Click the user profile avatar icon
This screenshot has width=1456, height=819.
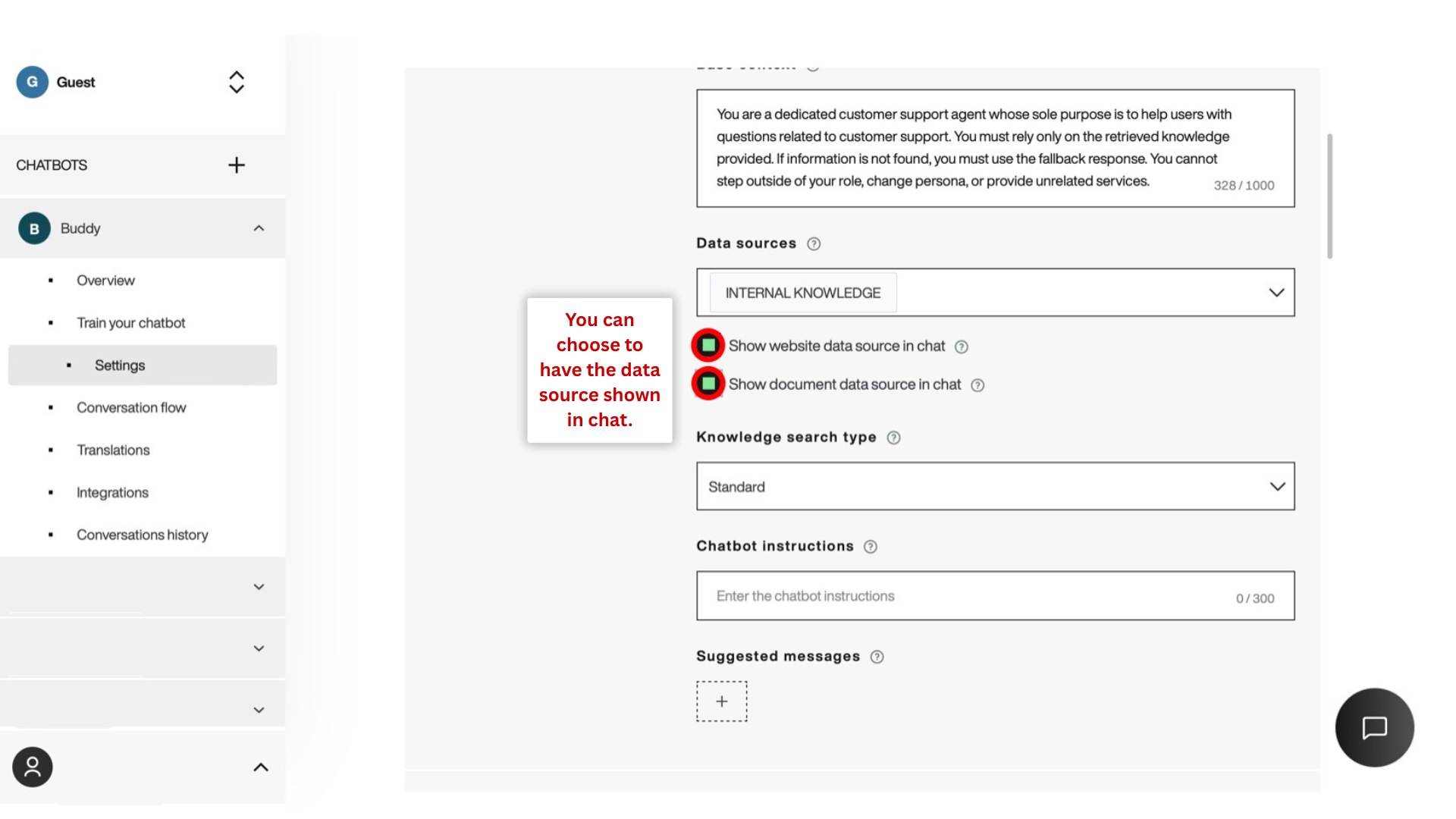click(33, 767)
